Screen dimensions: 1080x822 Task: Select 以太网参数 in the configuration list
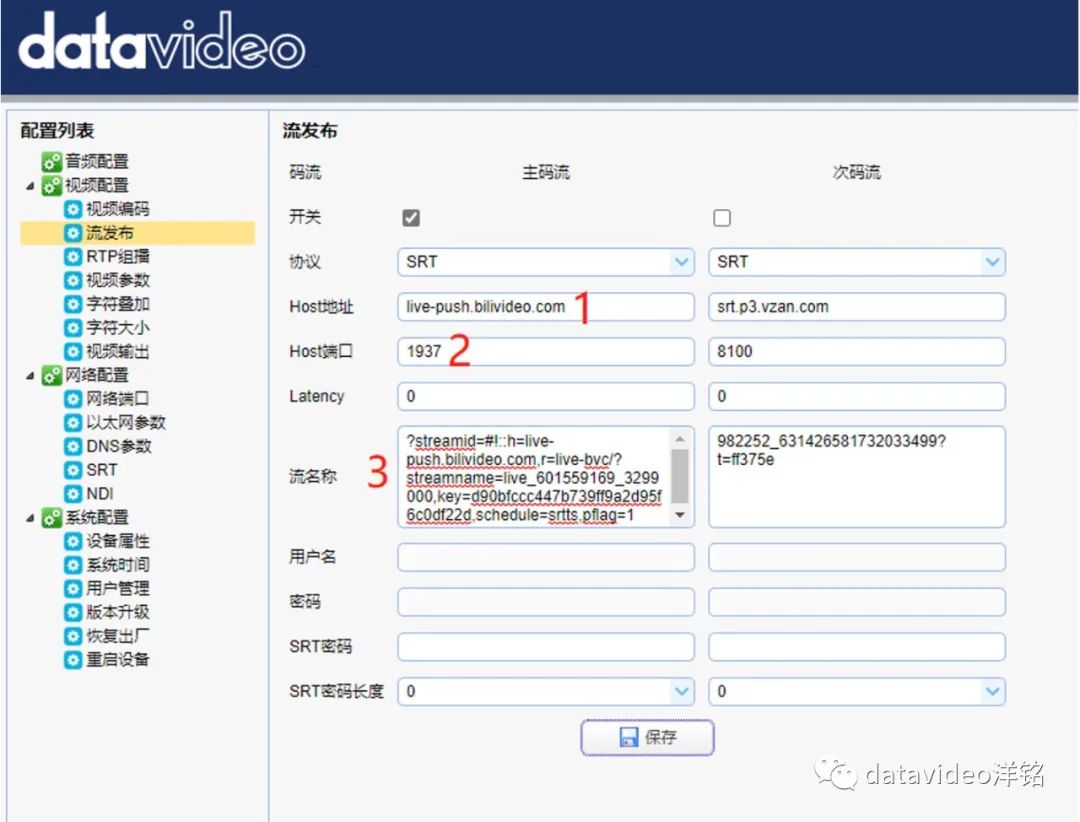point(125,423)
